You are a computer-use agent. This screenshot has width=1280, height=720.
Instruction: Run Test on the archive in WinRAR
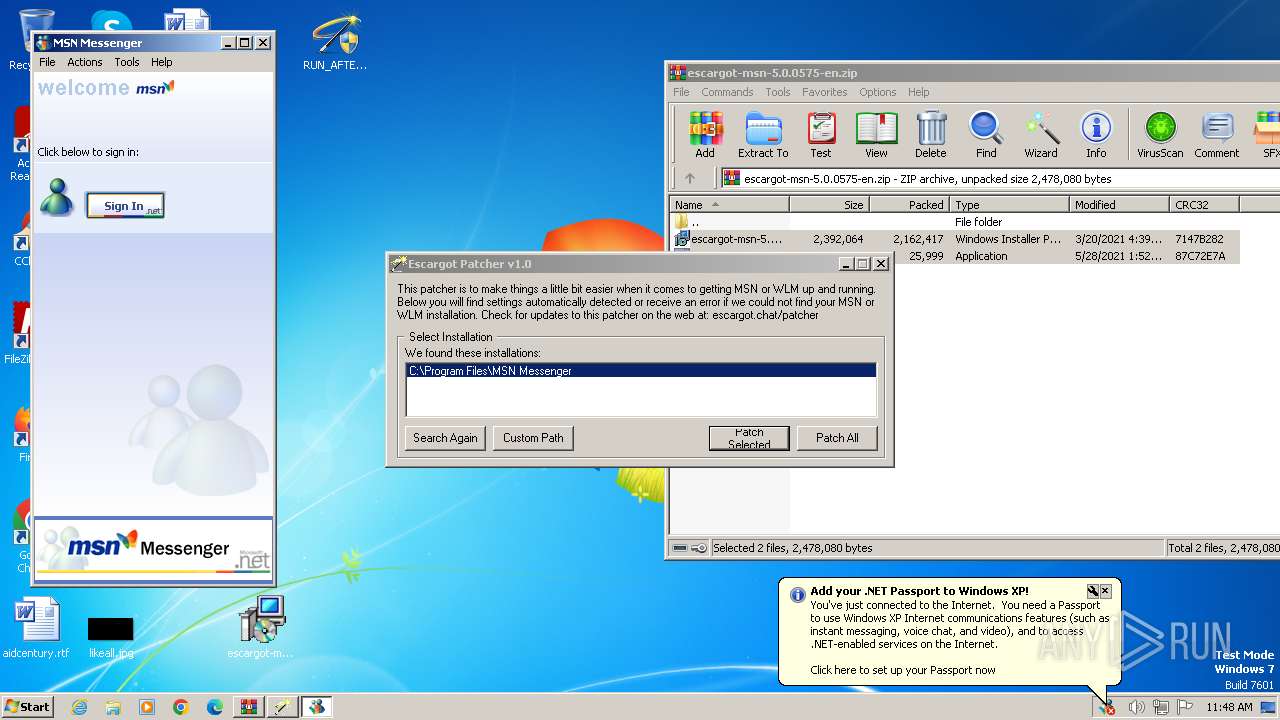point(821,135)
